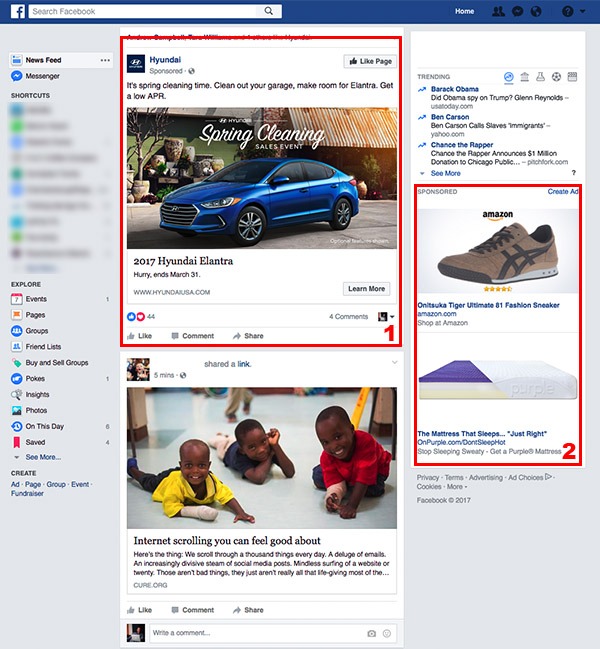The image size is (600, 649).
Task: Click the Quick Help question mark icon
Action: pyautogui.click(x=567, y=12)
